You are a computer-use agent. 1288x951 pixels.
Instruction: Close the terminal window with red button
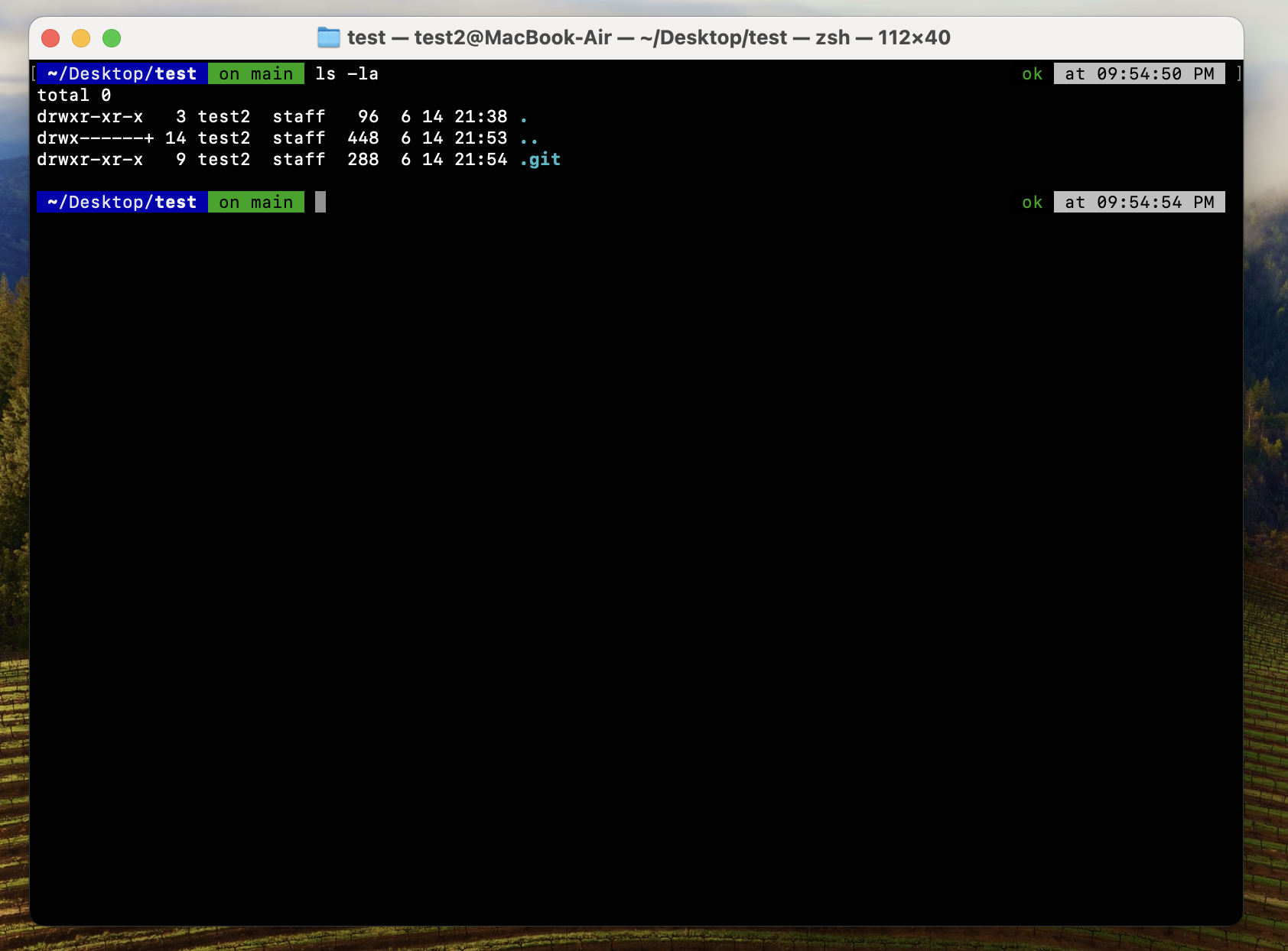point(50,38)
